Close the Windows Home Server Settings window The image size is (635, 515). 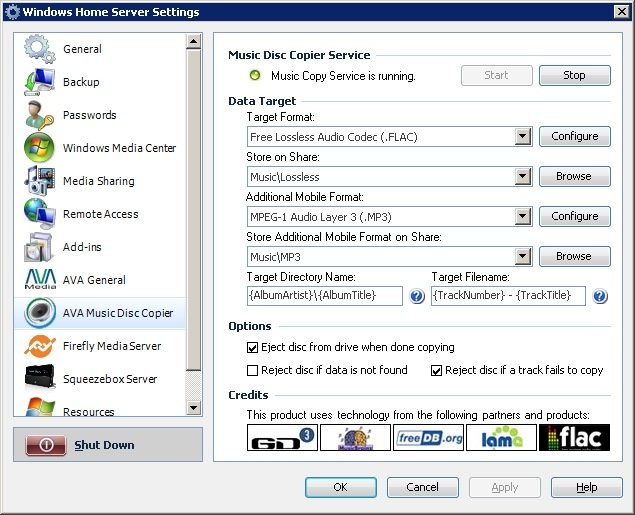click(622, 11)
